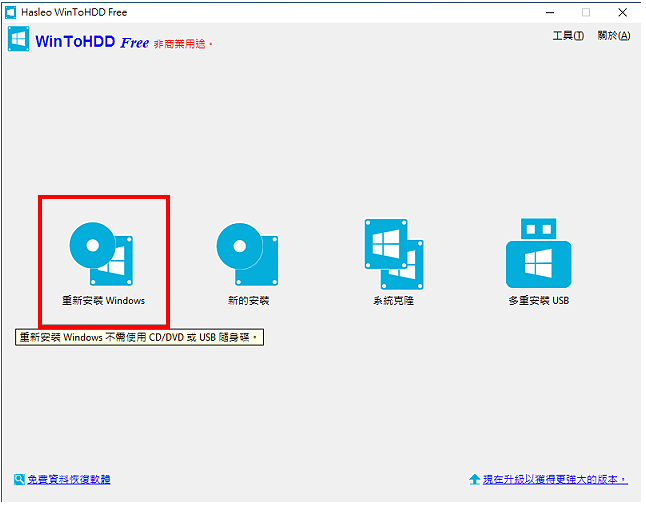Viewport: 646px width, 508px height.
Task: Click the WinToHDD logo icon in the header
Action: 19,39
